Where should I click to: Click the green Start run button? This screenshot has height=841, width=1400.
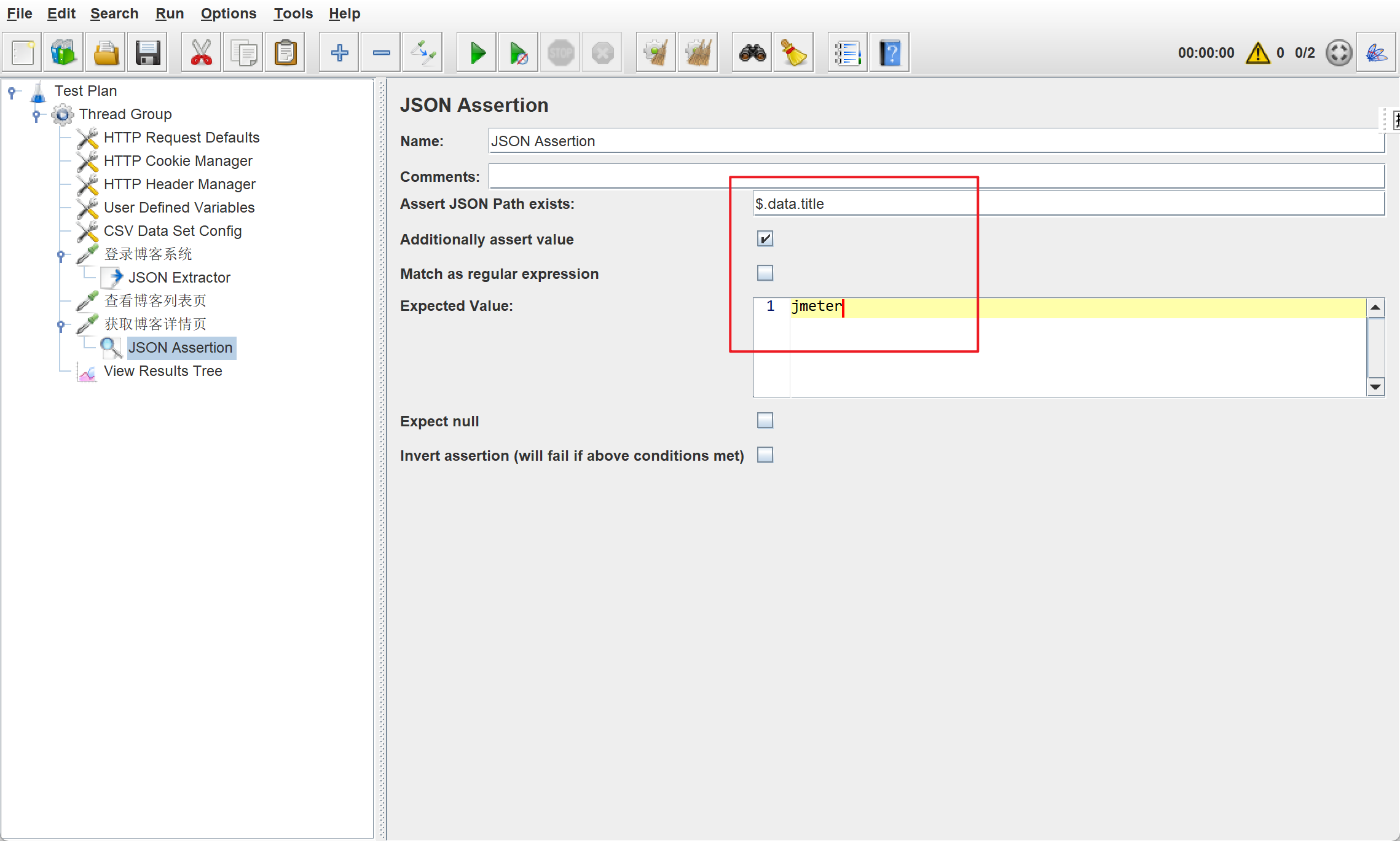tap(477, 53)
